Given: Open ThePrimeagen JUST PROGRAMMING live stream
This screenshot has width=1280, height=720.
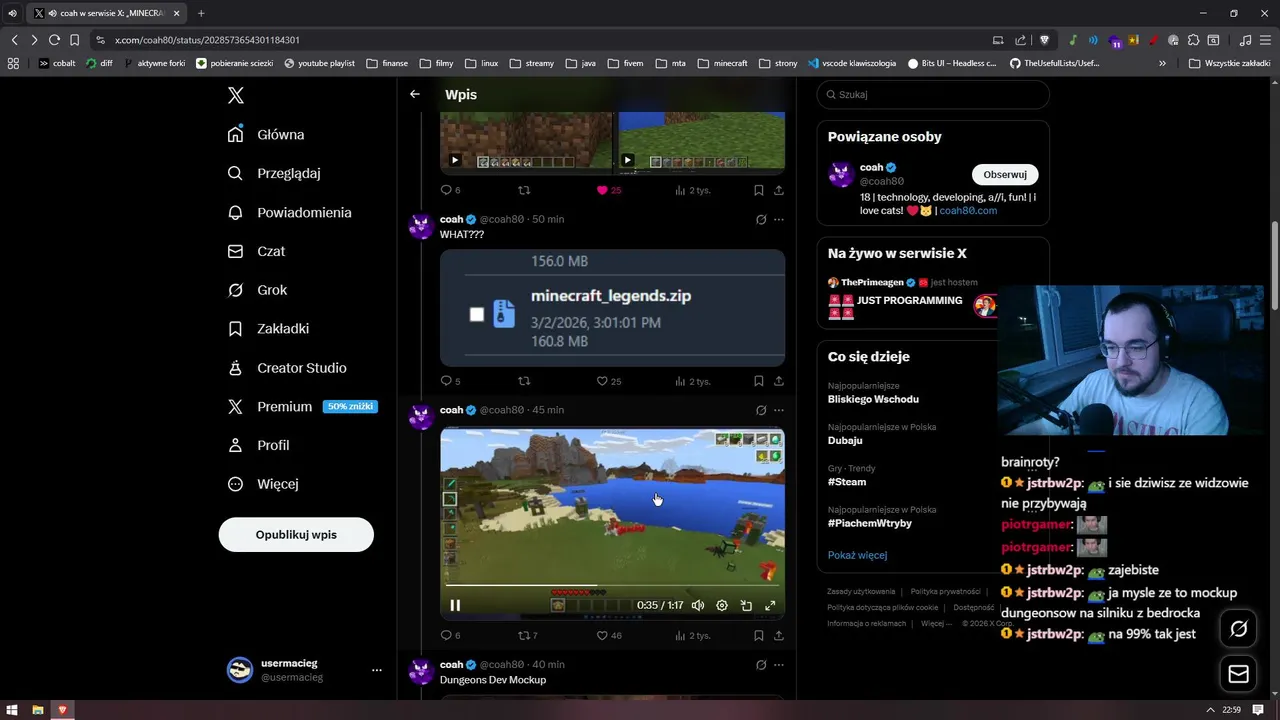Looking at the screenshot, I should (x=909, y=300).
